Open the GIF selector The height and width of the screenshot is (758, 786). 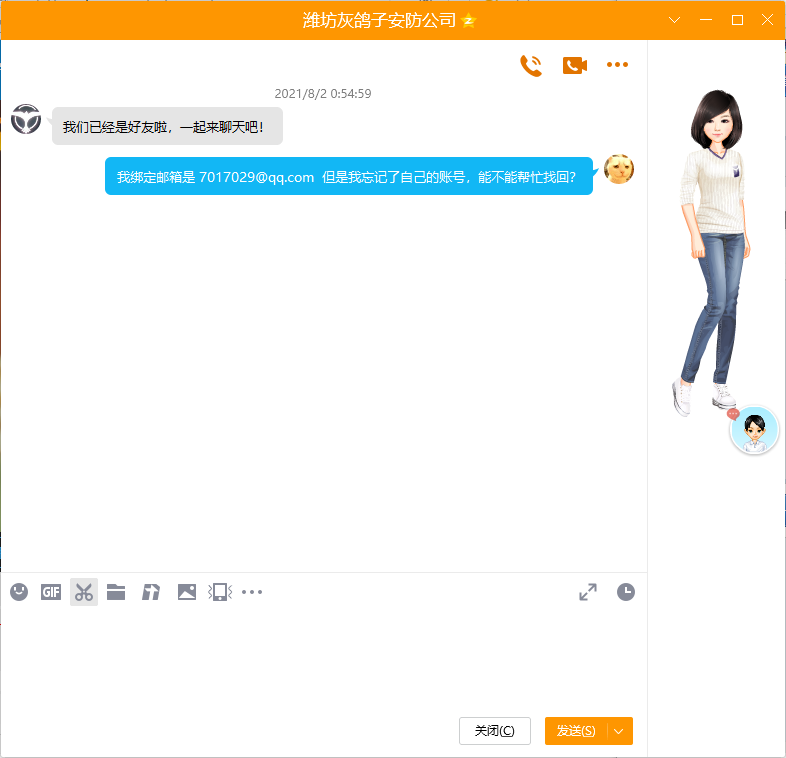(x=51, y=592)
